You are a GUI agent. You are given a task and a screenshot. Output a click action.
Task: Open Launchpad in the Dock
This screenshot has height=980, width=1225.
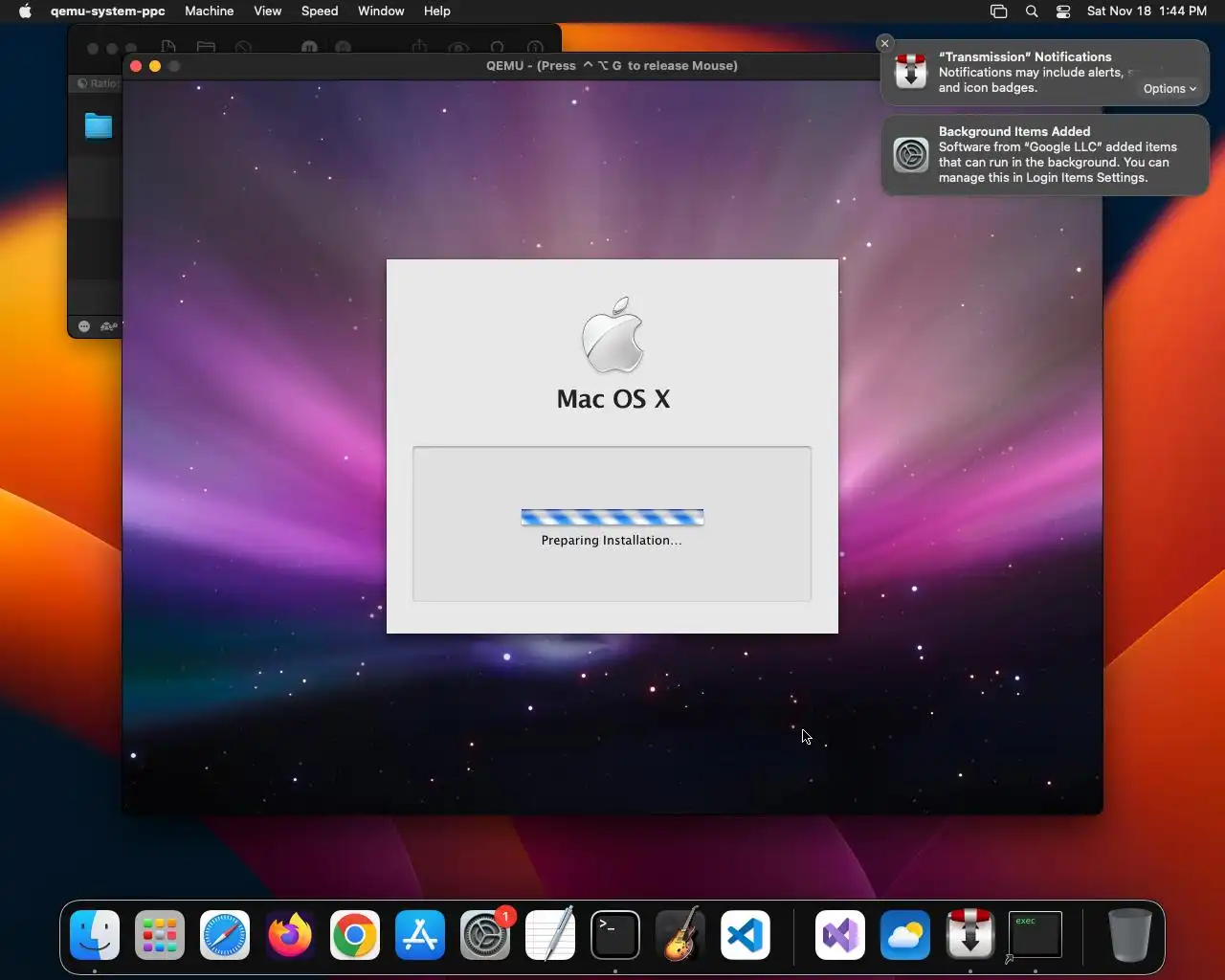(160, 935)
